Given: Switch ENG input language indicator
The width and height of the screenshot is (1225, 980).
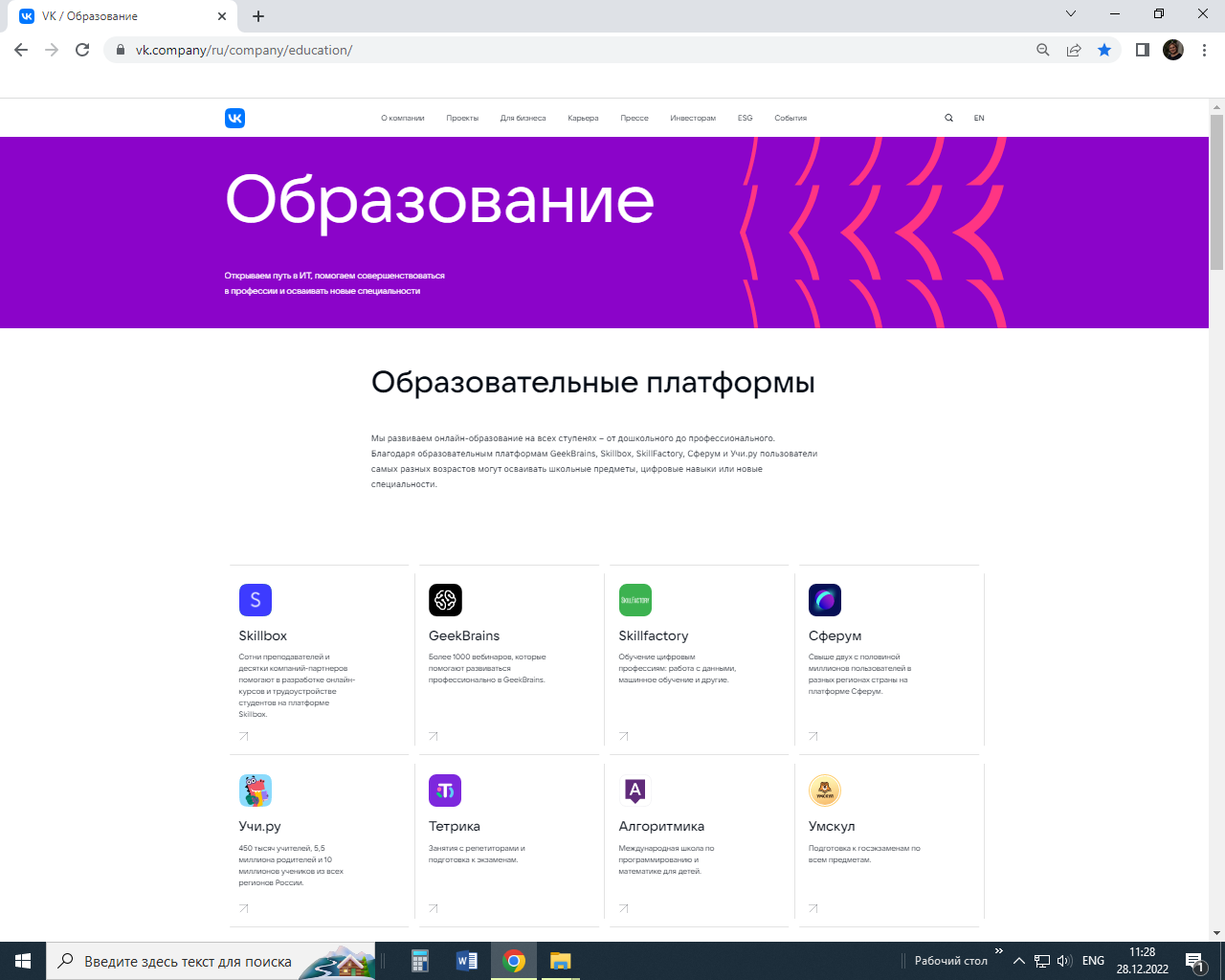Looking at the screenshot, I should tap(1093, 961).
